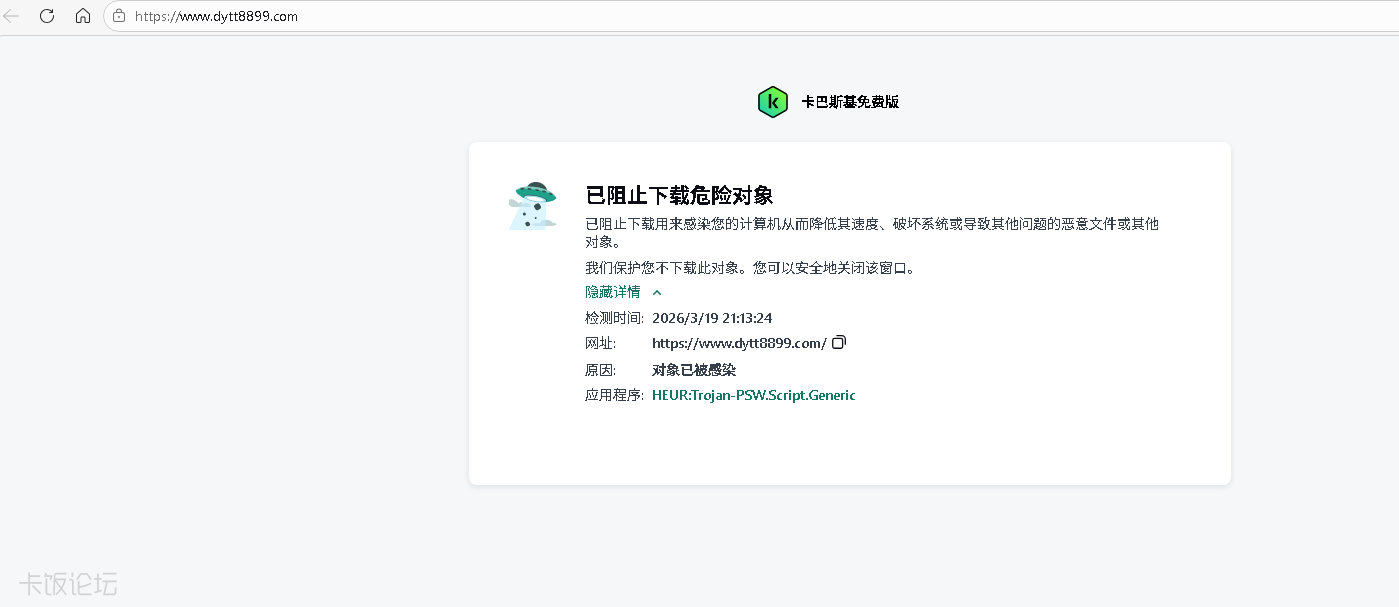Click the UFO illustration on the warning card
Screen dimensions: 1399x607
pyautogui.click(x=533, y=207)
